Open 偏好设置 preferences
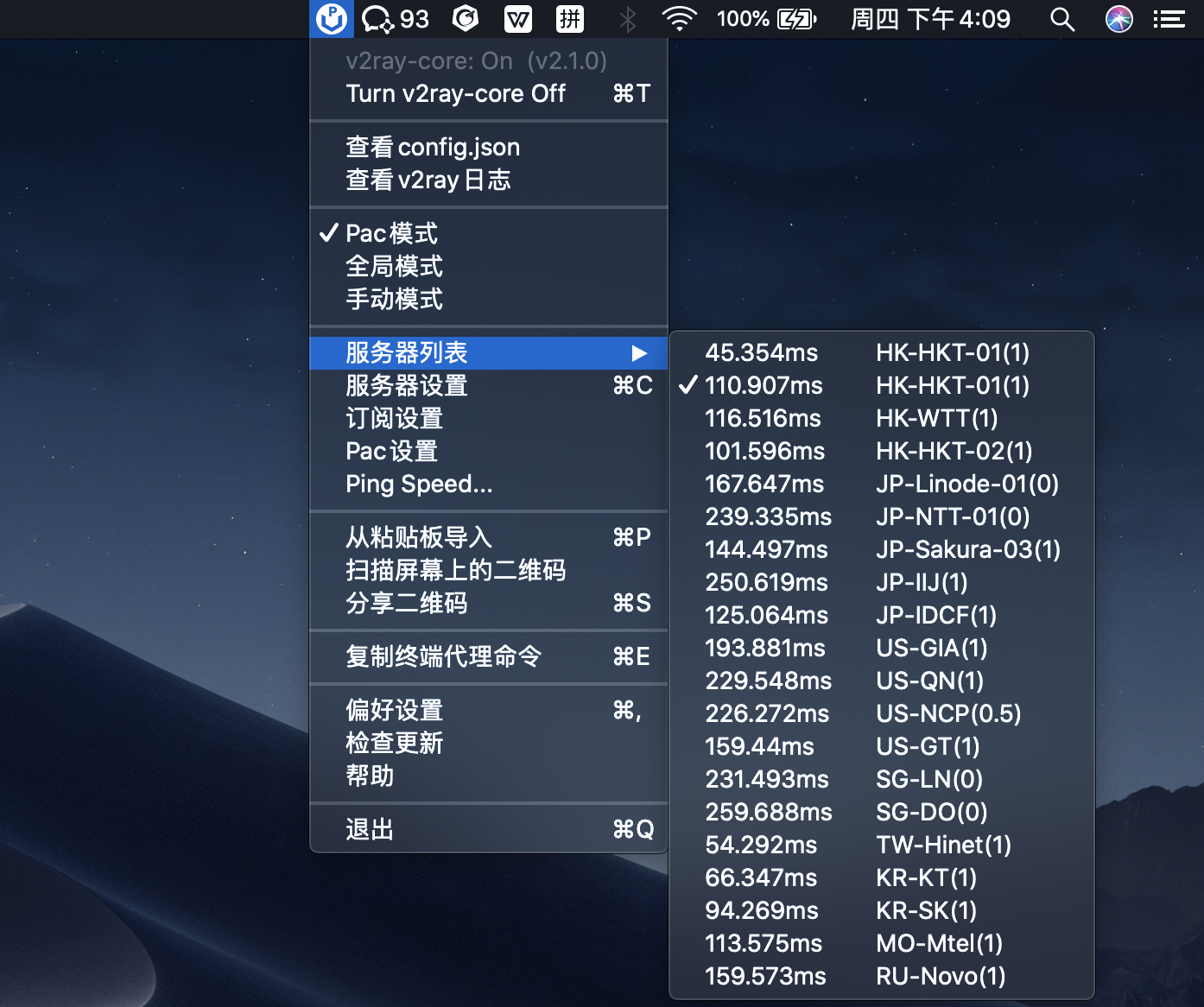Image resolution: width=1204 pixels, height=1007 pixels. pyautogui.click(x=489, y=710)
